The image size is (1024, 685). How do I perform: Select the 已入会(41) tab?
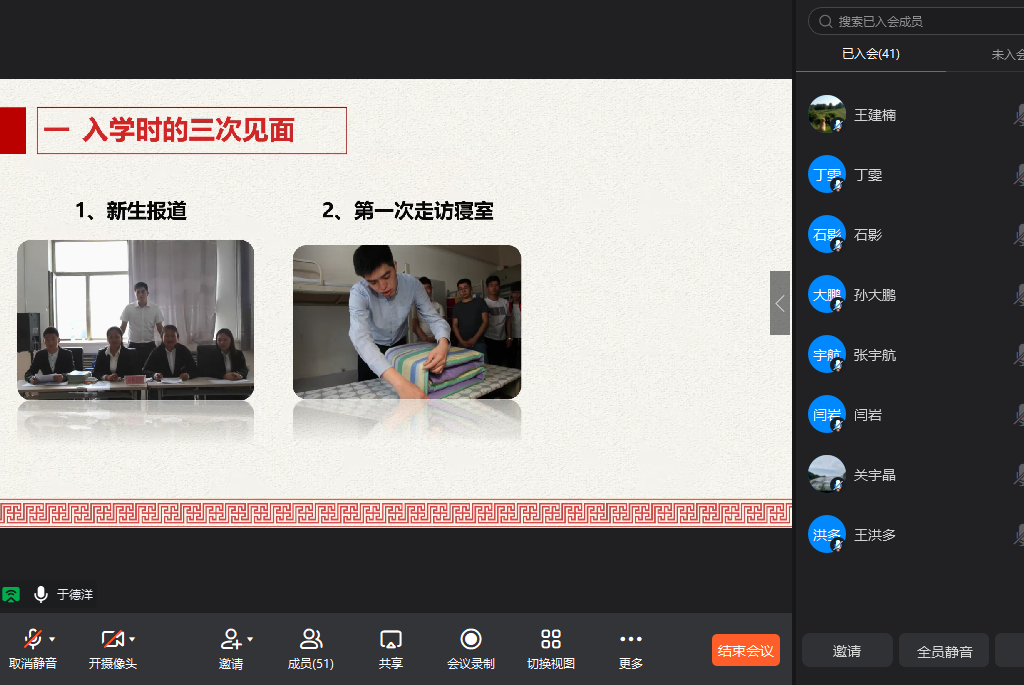coord(870,54)
